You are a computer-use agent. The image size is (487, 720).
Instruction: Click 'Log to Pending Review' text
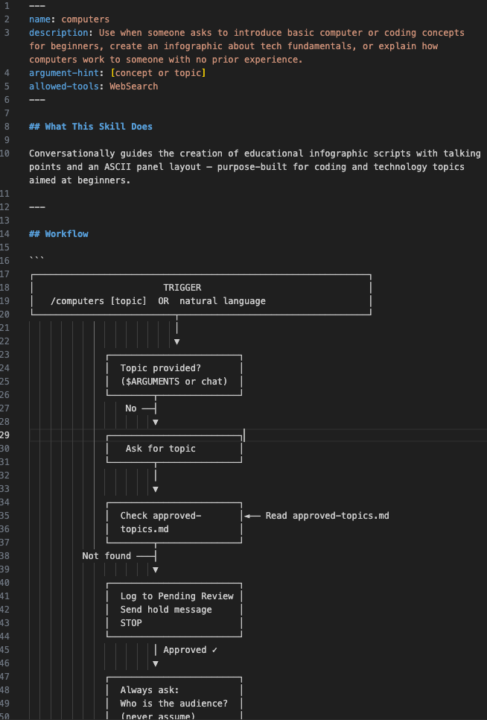(177, 596)
